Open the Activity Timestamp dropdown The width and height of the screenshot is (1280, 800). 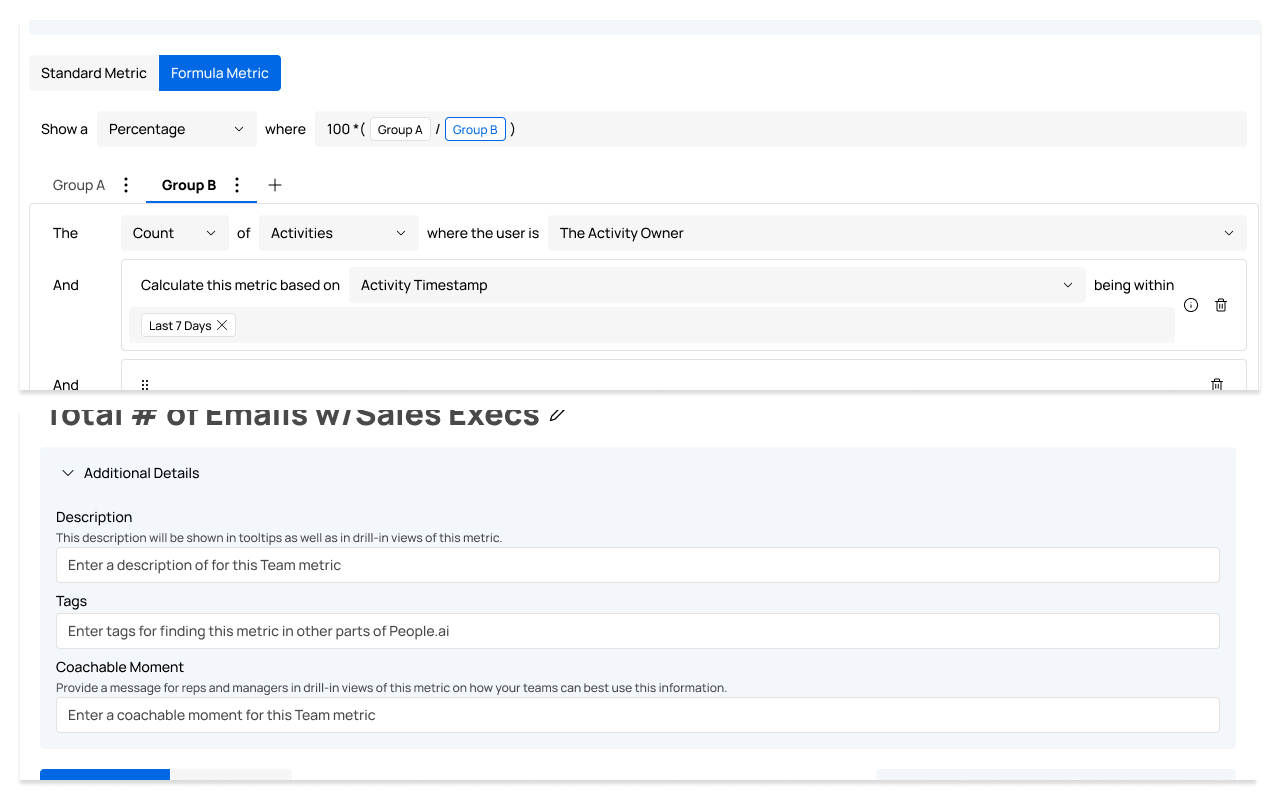716,285
